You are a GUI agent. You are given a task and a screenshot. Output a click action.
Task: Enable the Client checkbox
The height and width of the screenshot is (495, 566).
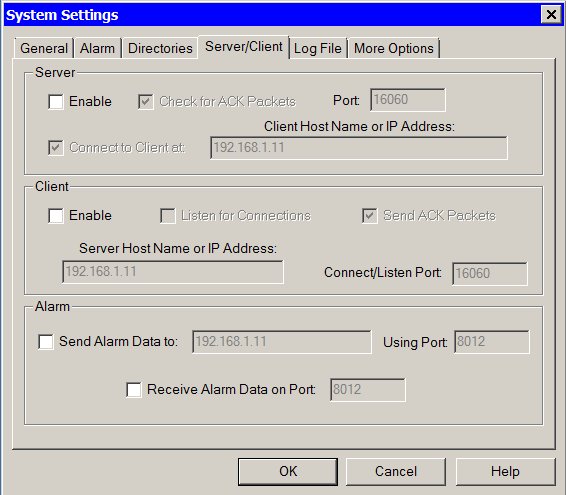(56, 216)
